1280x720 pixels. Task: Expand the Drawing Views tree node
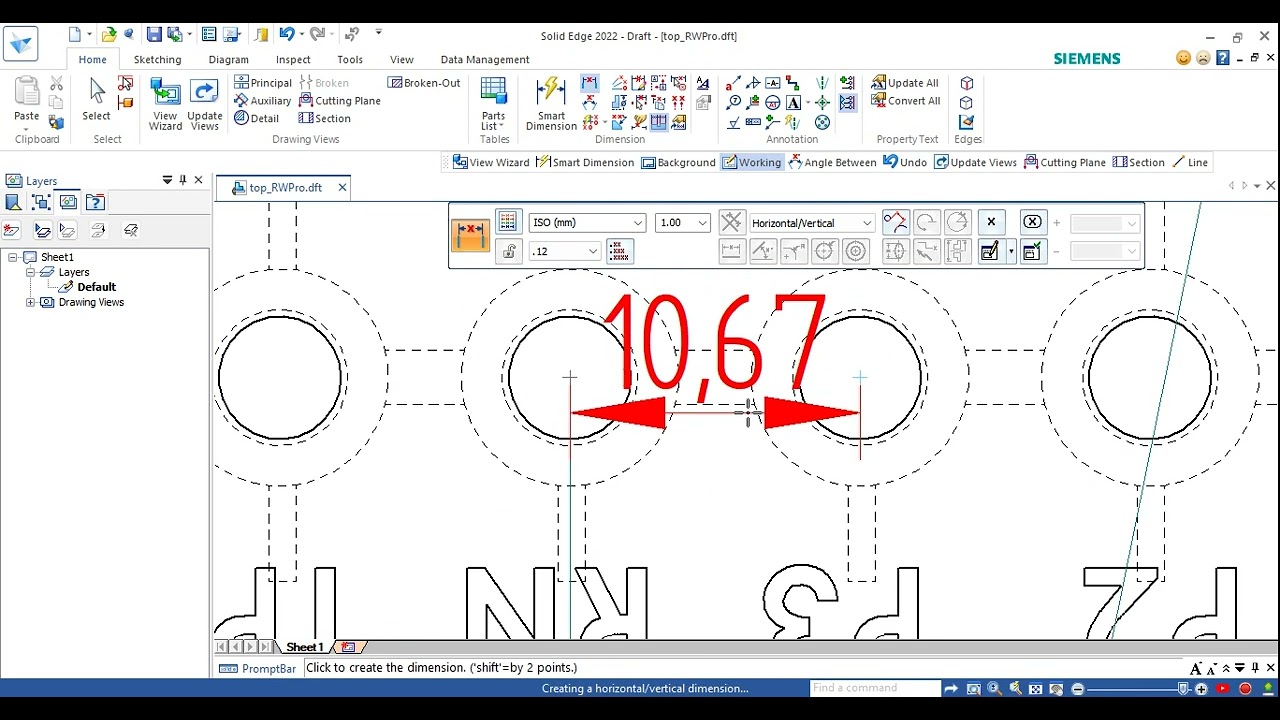click(x=30, y=302)
